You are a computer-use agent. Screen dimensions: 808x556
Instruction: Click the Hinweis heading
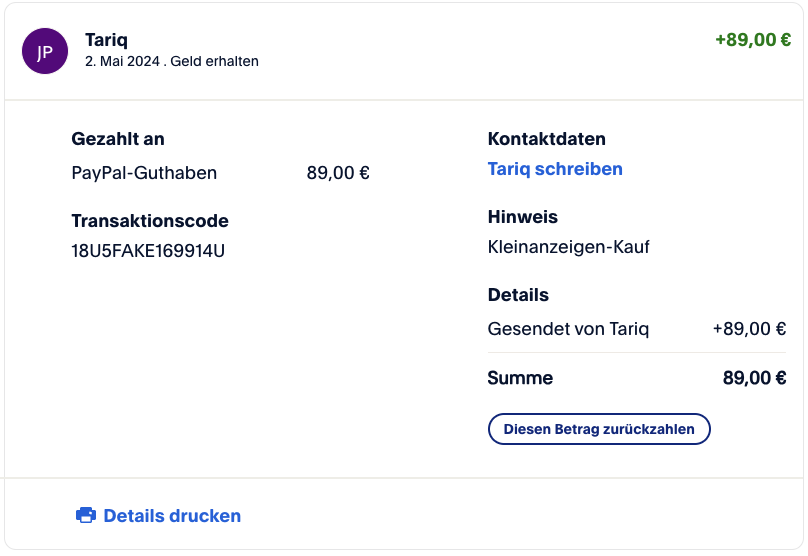click(523, 217)
